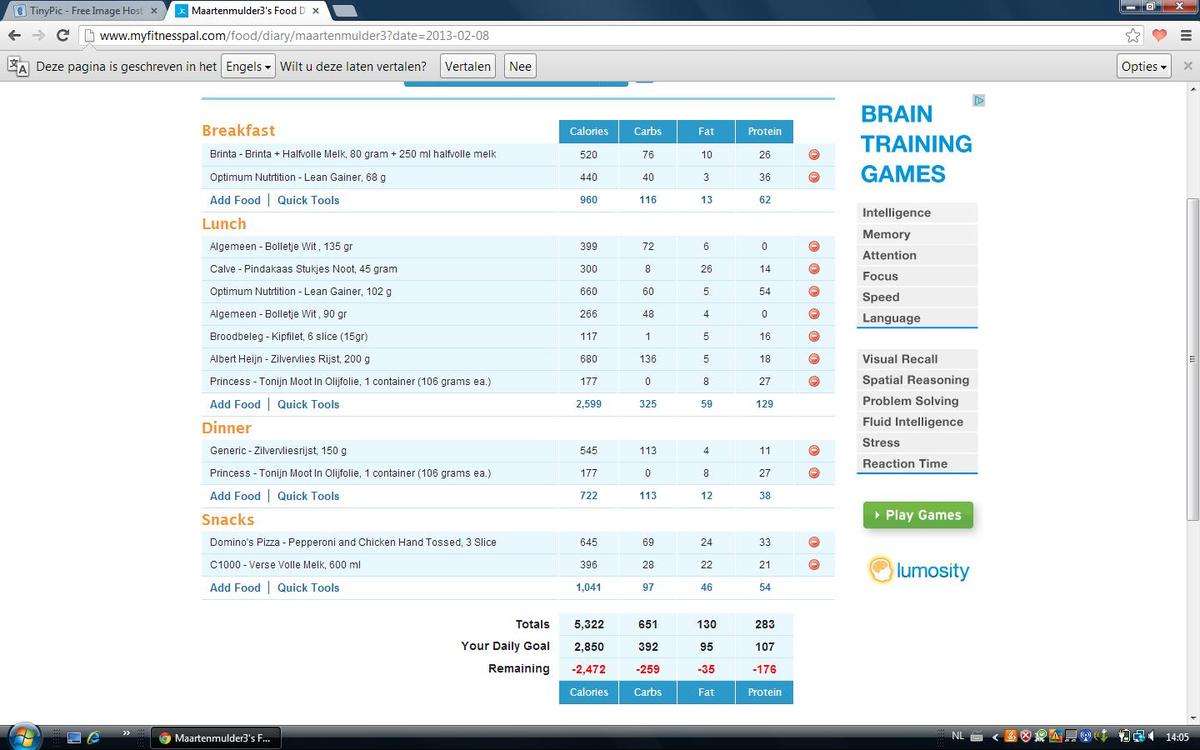This screenshot has height=750, width=1200.
Task: Click the green Play Games button
Action: pyautogui.click(x=917, y=515)
